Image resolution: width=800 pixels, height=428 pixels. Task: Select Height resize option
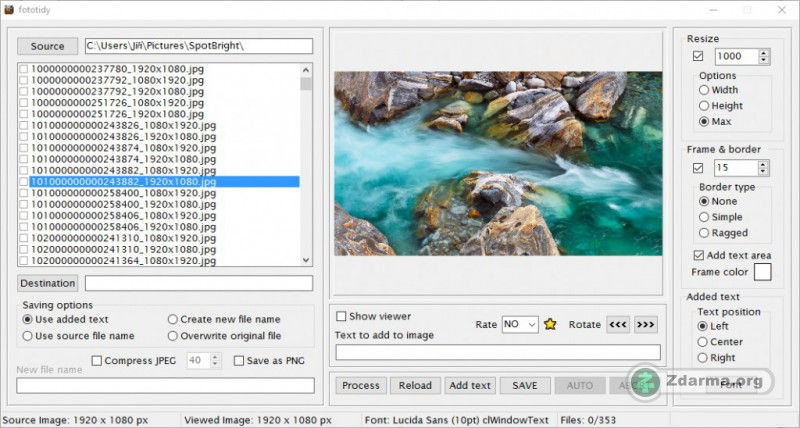tap(704, 106)
